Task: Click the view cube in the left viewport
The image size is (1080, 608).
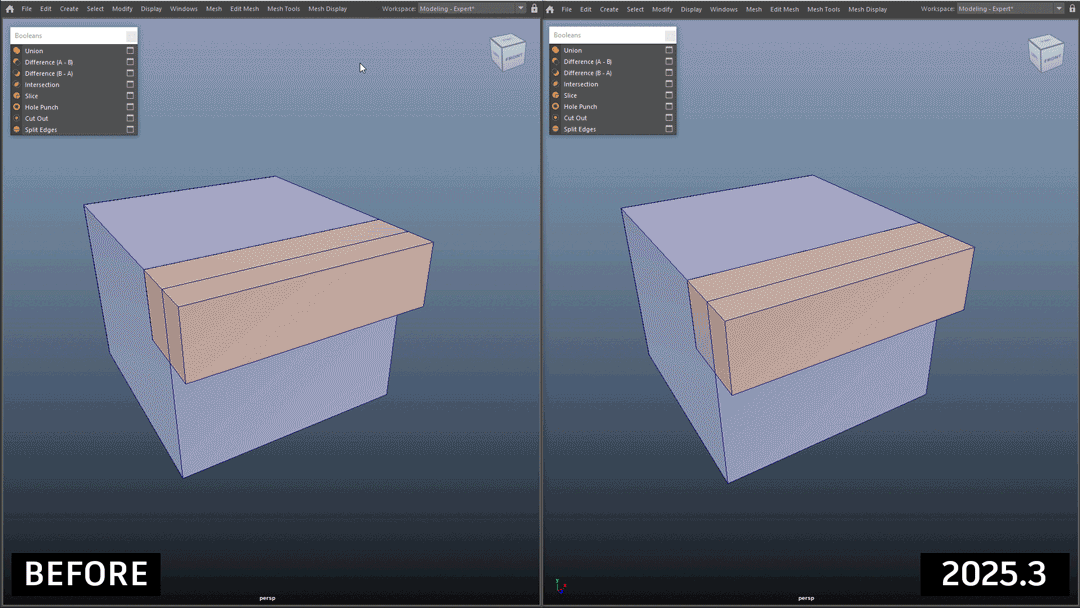Action: point(507,53)
